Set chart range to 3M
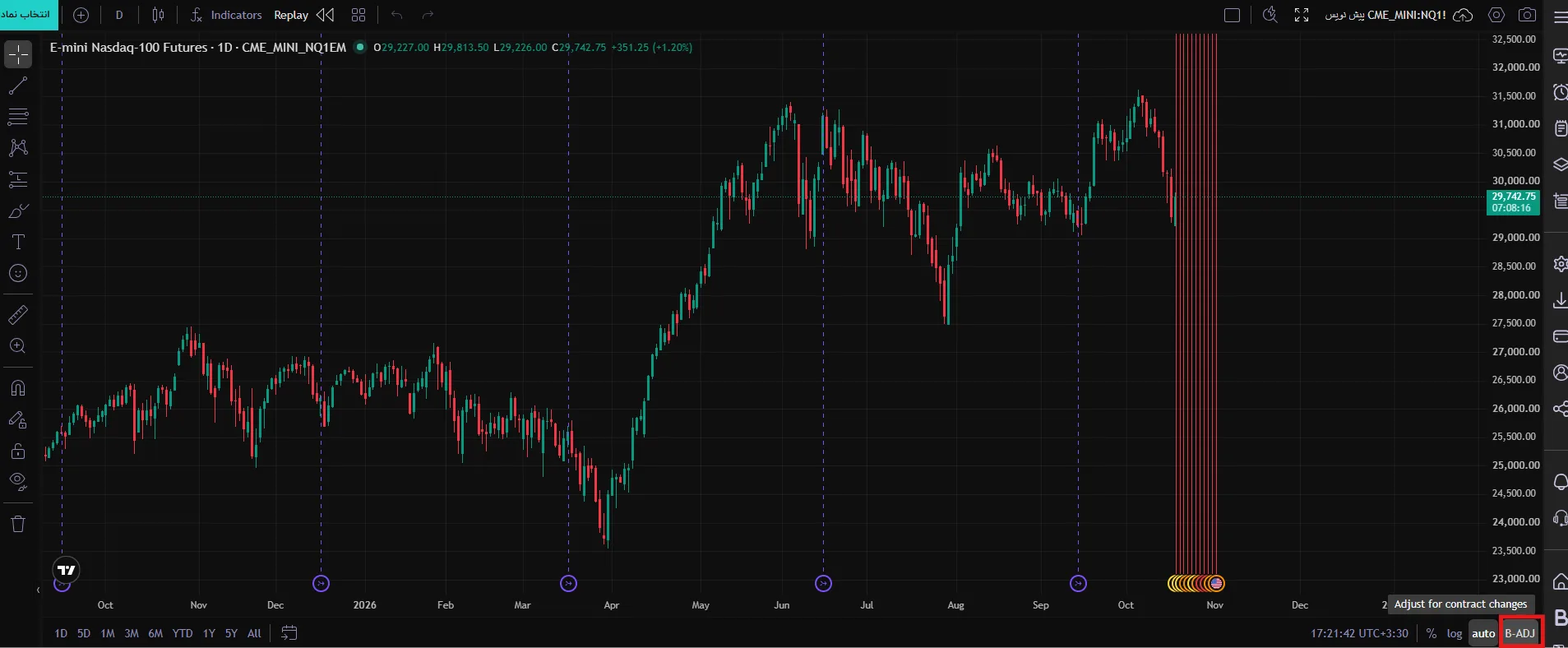 point(132,633)
